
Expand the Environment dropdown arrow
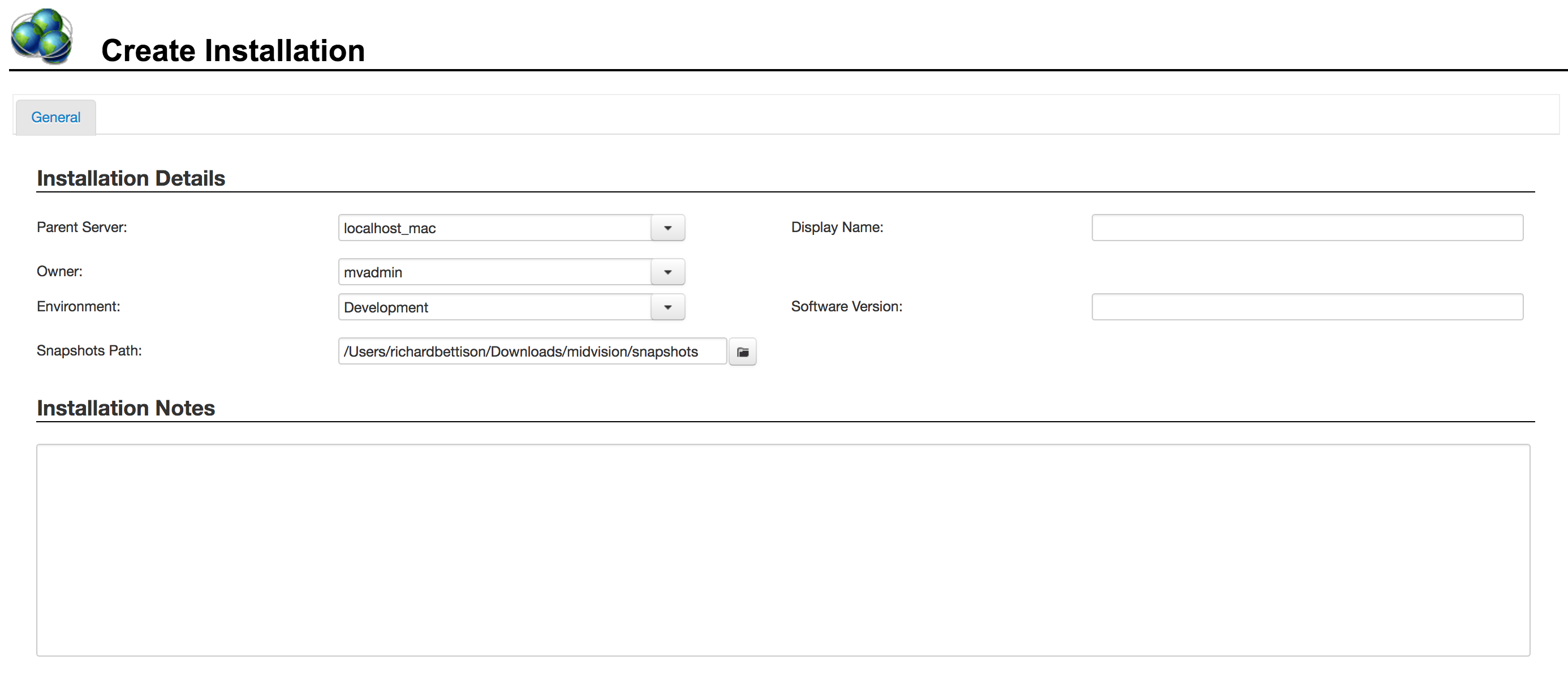click(667, 307)
